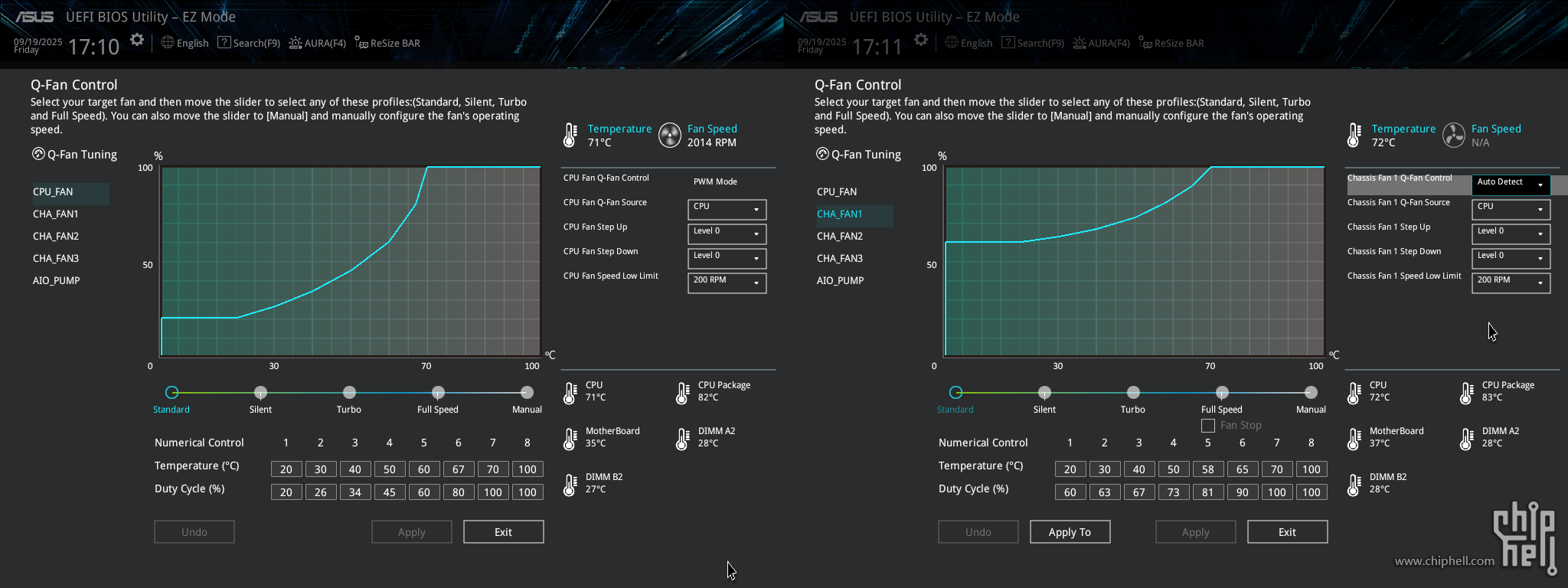The width and height of the screenshot is (1568, 588).
Task: Open CPU Fan Step Down dropdown
Action: pyautogui.click(x=727, y=258)
